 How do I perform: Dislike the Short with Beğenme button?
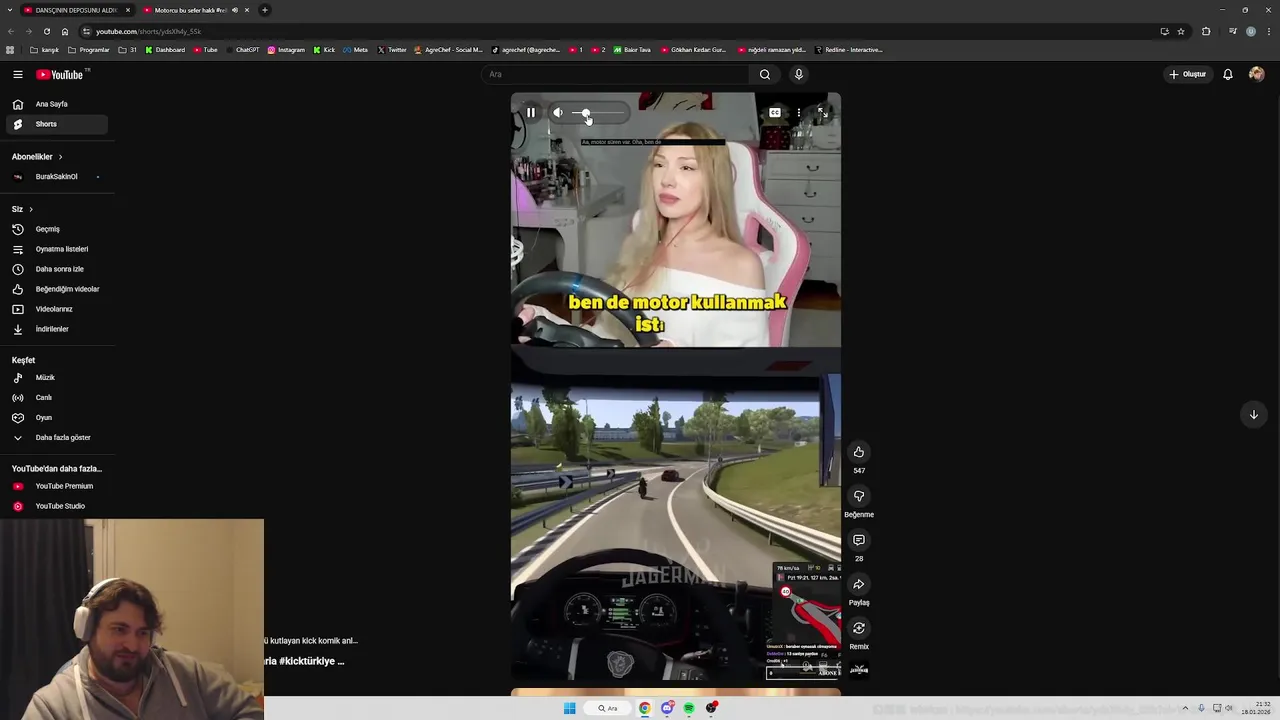pyautogui.click(x=858, y=496)
